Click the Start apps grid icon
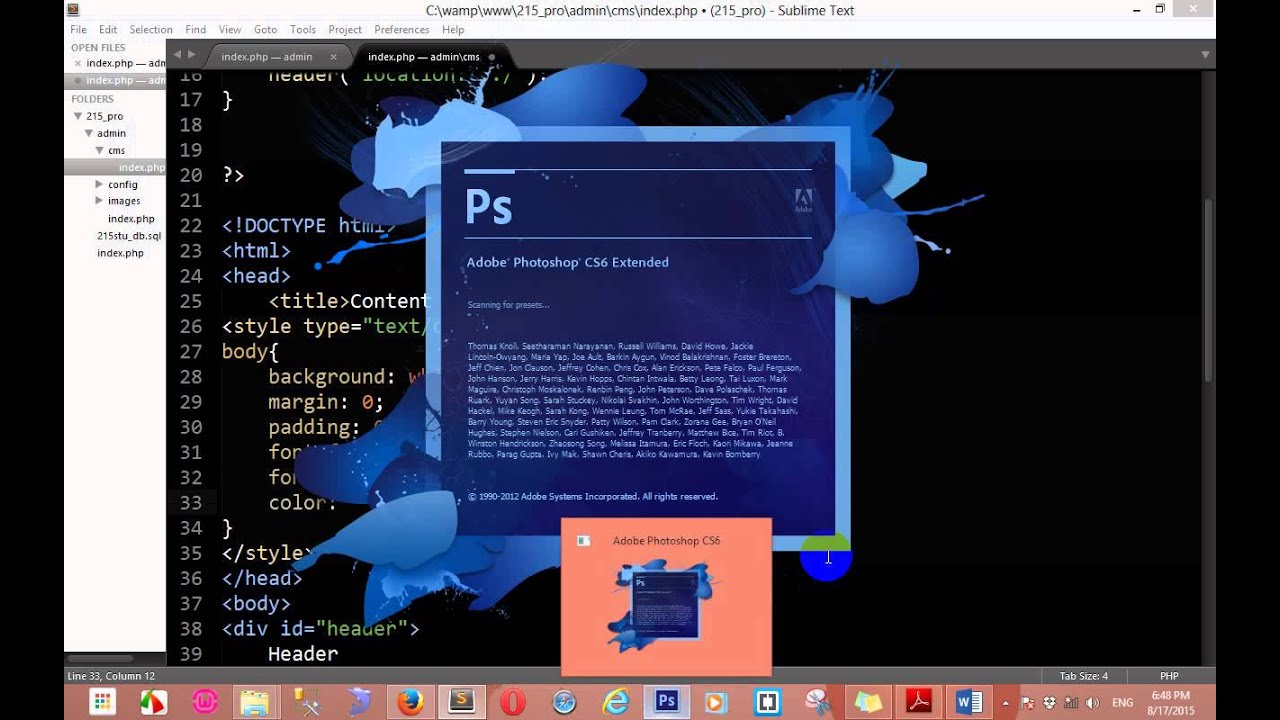Viewport: 1280px width, 720px height. click(102, 702)
